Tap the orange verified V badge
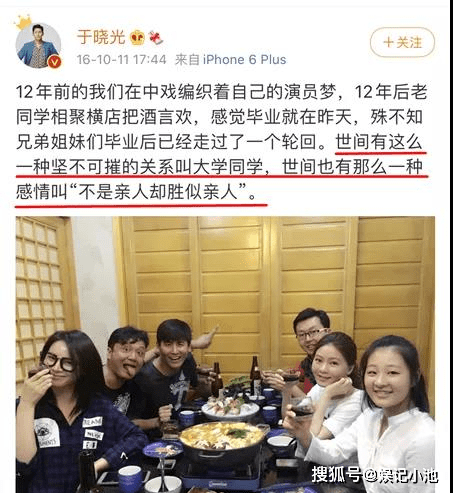Viewport: 453px width, 493px height. [55, 62]
